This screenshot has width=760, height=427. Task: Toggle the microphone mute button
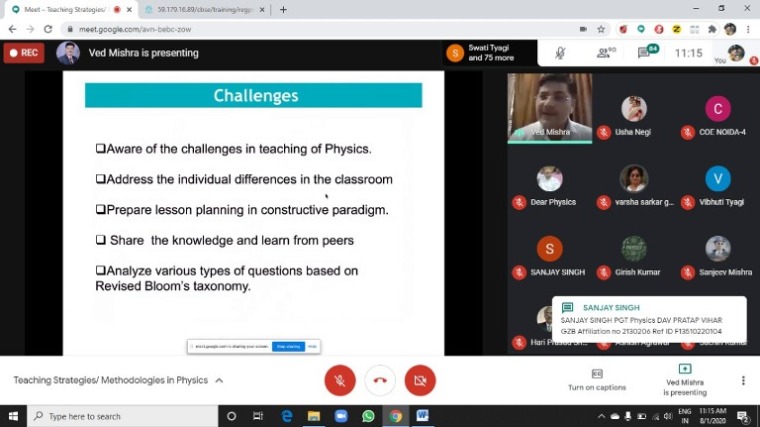click(x=339, y=380)
